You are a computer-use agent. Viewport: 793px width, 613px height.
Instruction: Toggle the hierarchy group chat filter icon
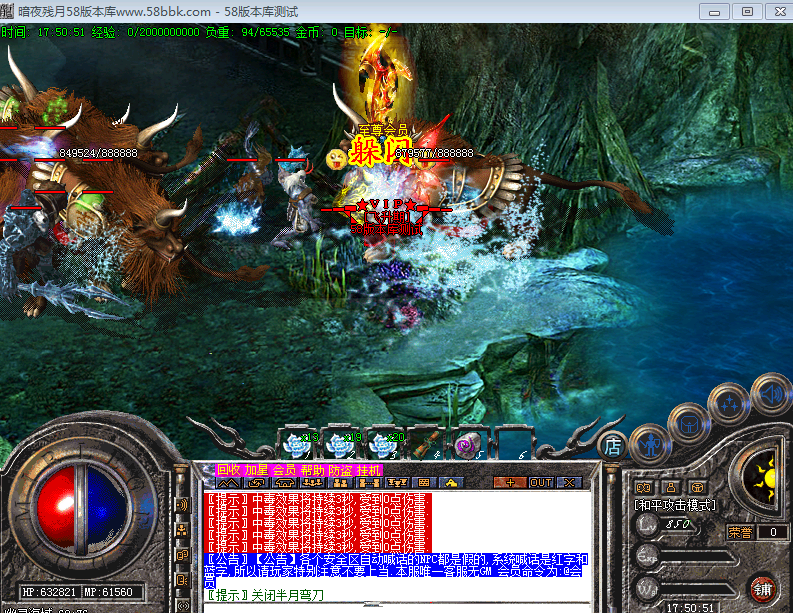click(182, 530)
